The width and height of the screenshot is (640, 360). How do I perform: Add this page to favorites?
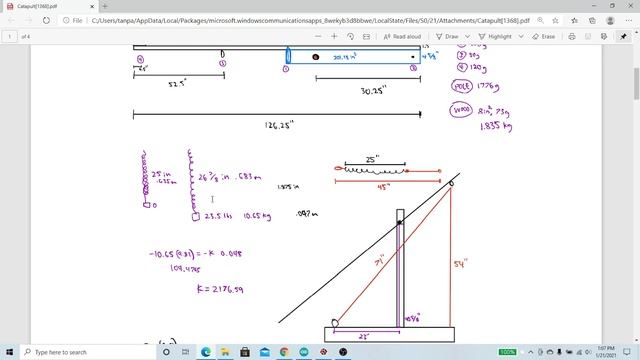[555, 20]
